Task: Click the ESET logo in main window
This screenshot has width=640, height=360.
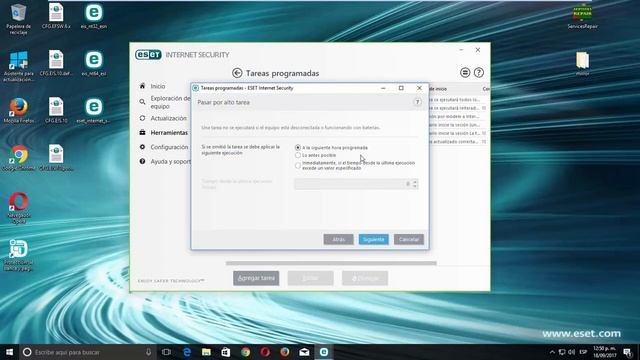Action: point(148,55)
